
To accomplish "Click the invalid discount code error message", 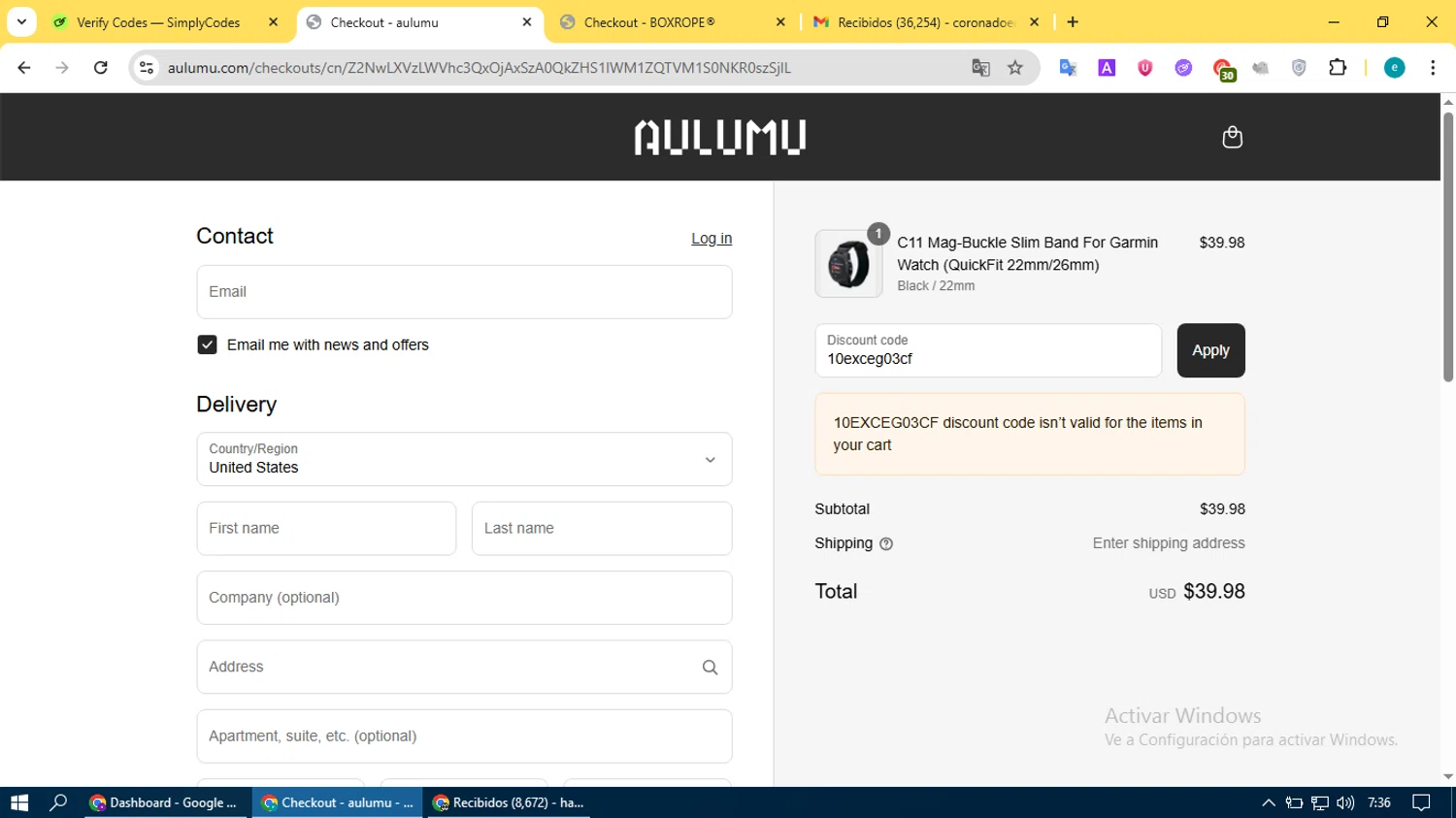I will pyautogui.click(x=1030, y=434).
